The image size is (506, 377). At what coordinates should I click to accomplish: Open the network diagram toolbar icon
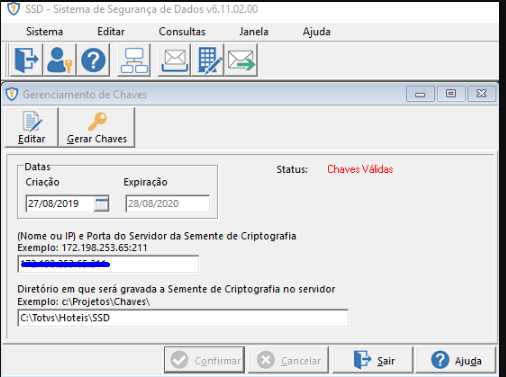[x=134, y=60]
